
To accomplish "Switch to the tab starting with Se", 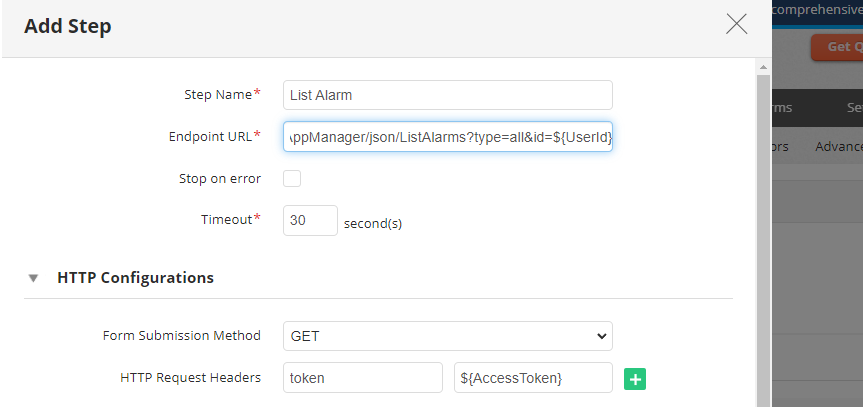I will (853, 108).
